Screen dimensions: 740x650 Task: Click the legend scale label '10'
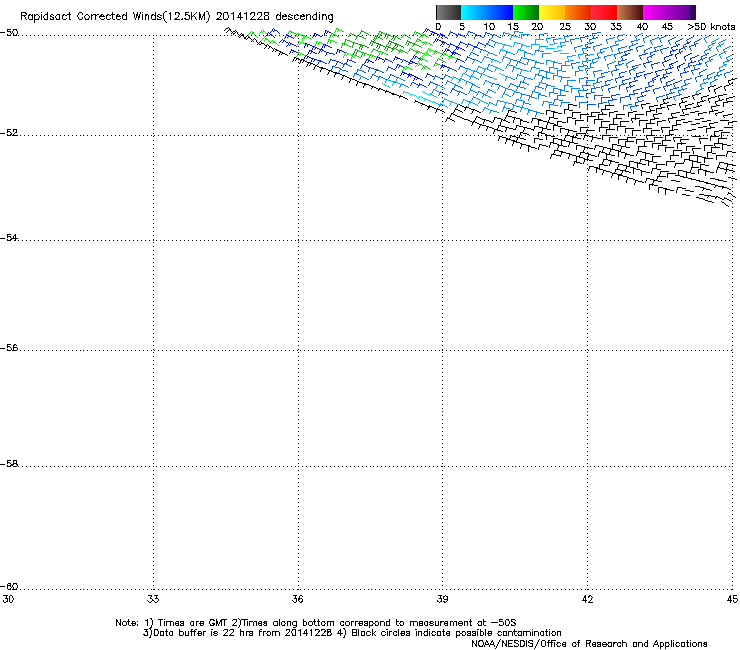pos(489,27)
